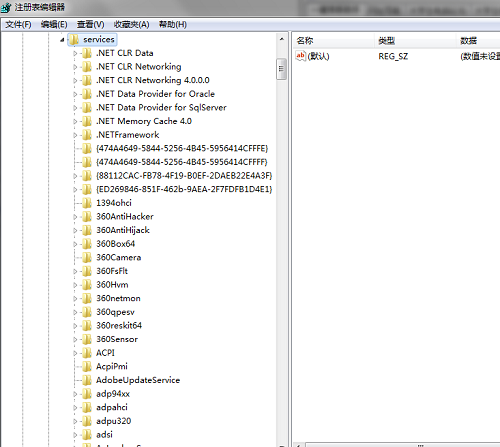The image size is (500, 447).
Task: Open the 收藏夹(A) menu
Action: (131, 25)
